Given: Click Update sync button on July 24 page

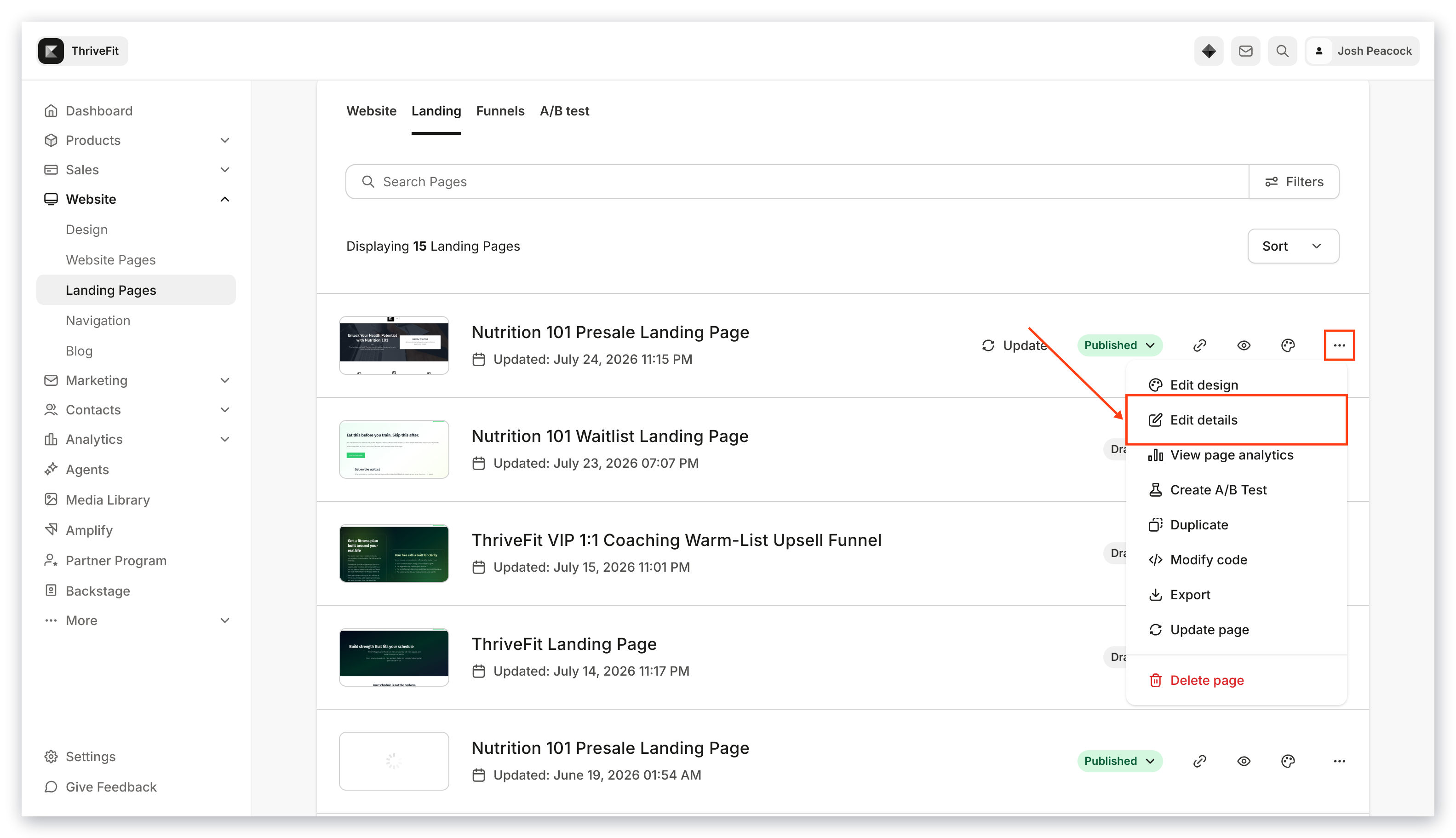Looking at the screenshot, I should point(1014,345).
